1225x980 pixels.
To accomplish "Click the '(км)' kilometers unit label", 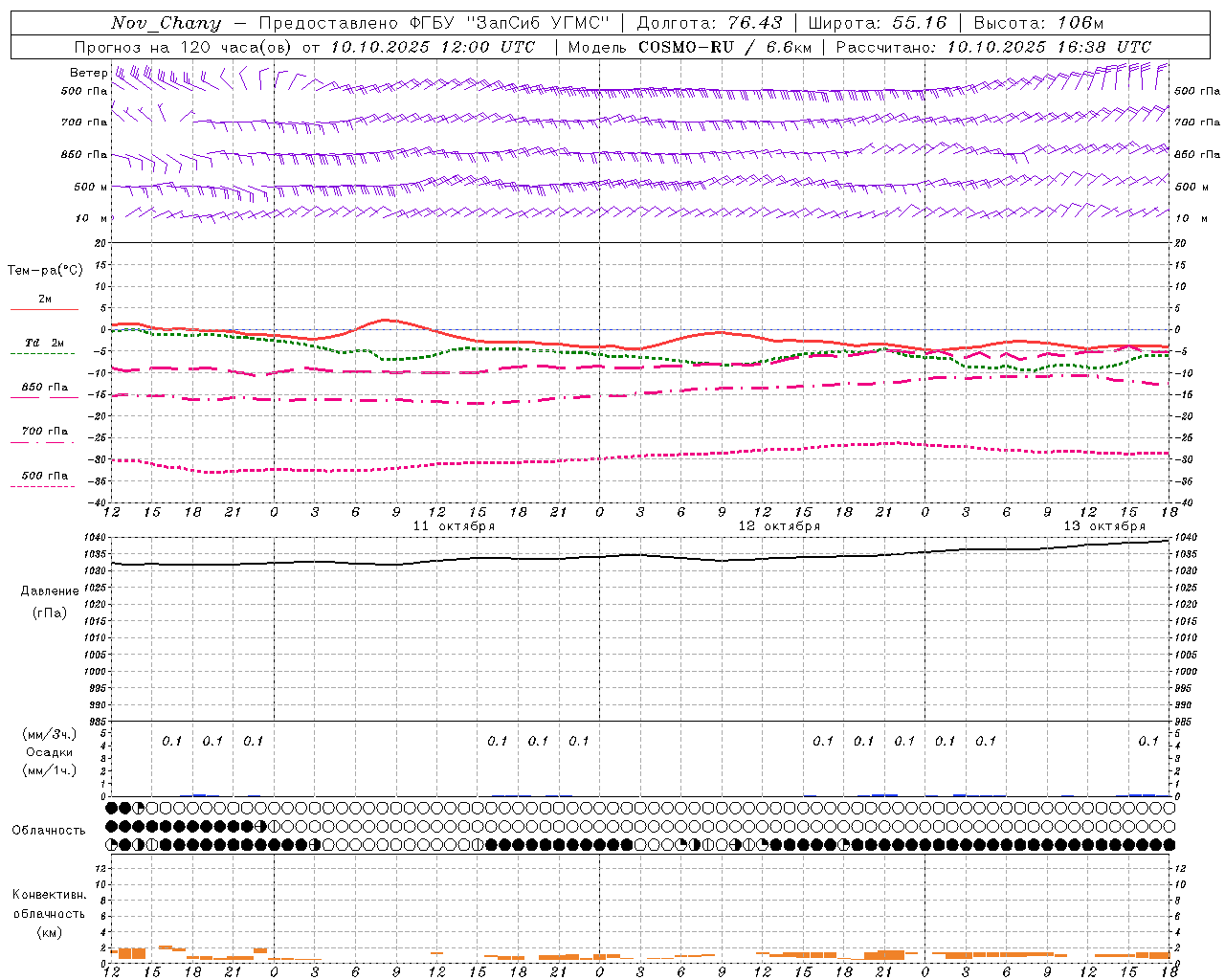I will (50, 932).
